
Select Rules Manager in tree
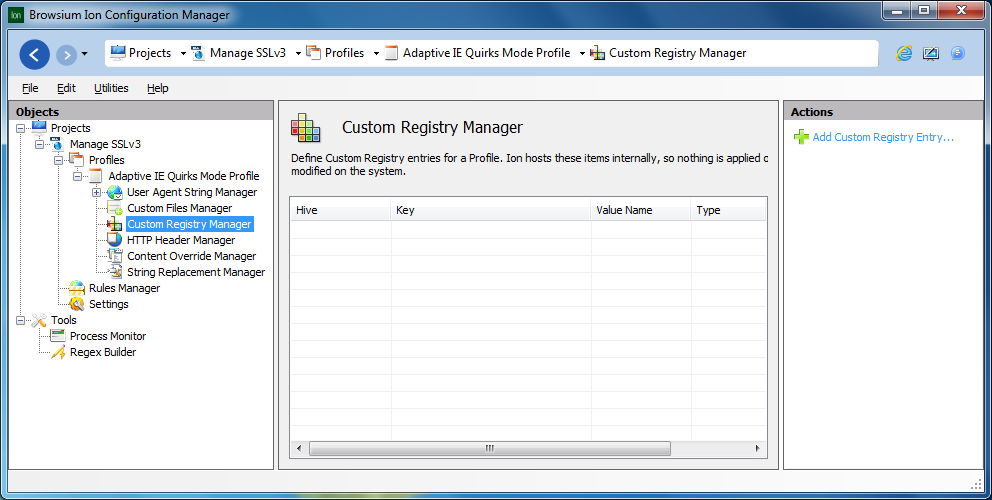click(x=125, y=288)
